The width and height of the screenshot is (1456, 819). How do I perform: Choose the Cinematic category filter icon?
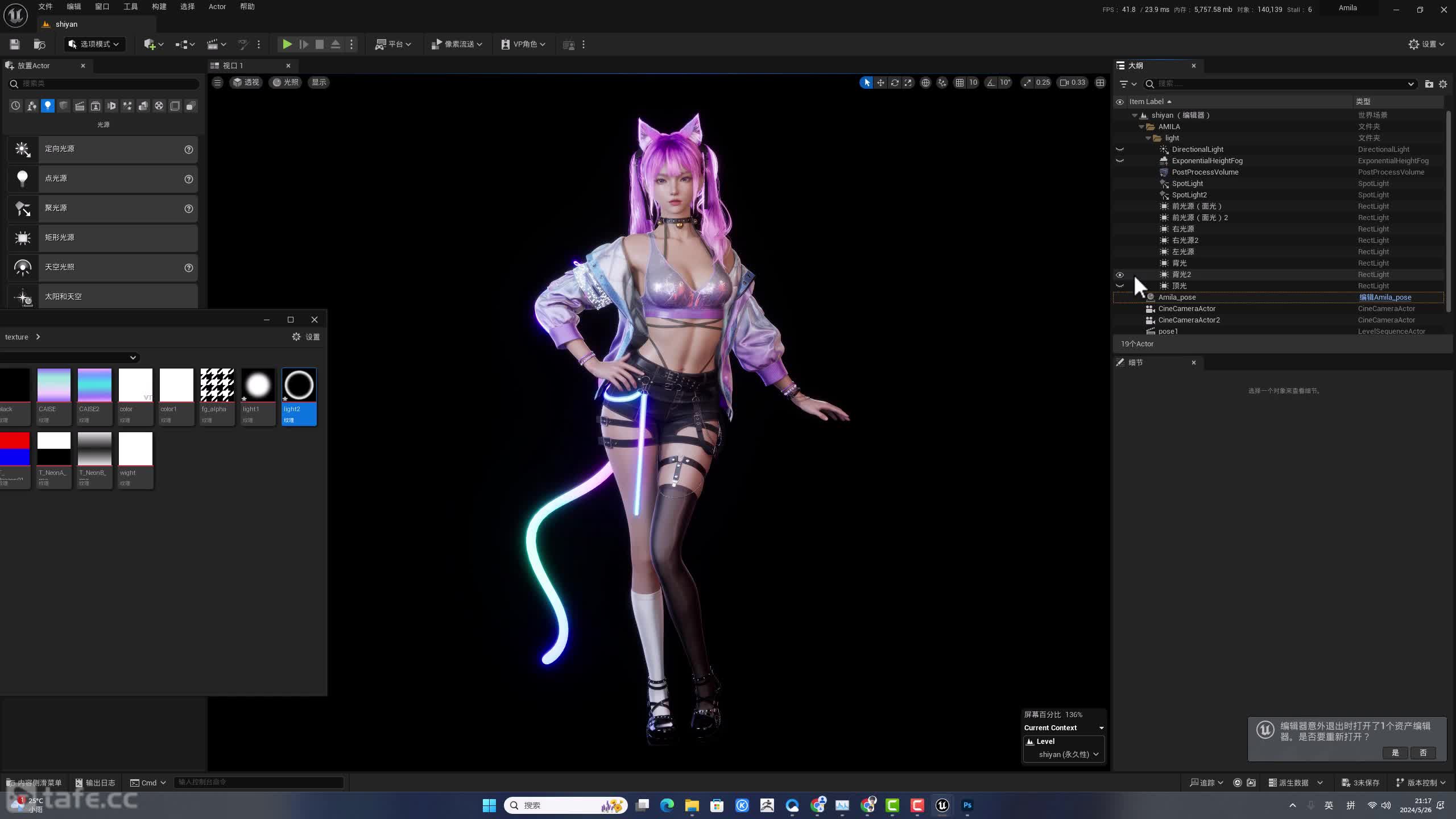tap(80, 106)
